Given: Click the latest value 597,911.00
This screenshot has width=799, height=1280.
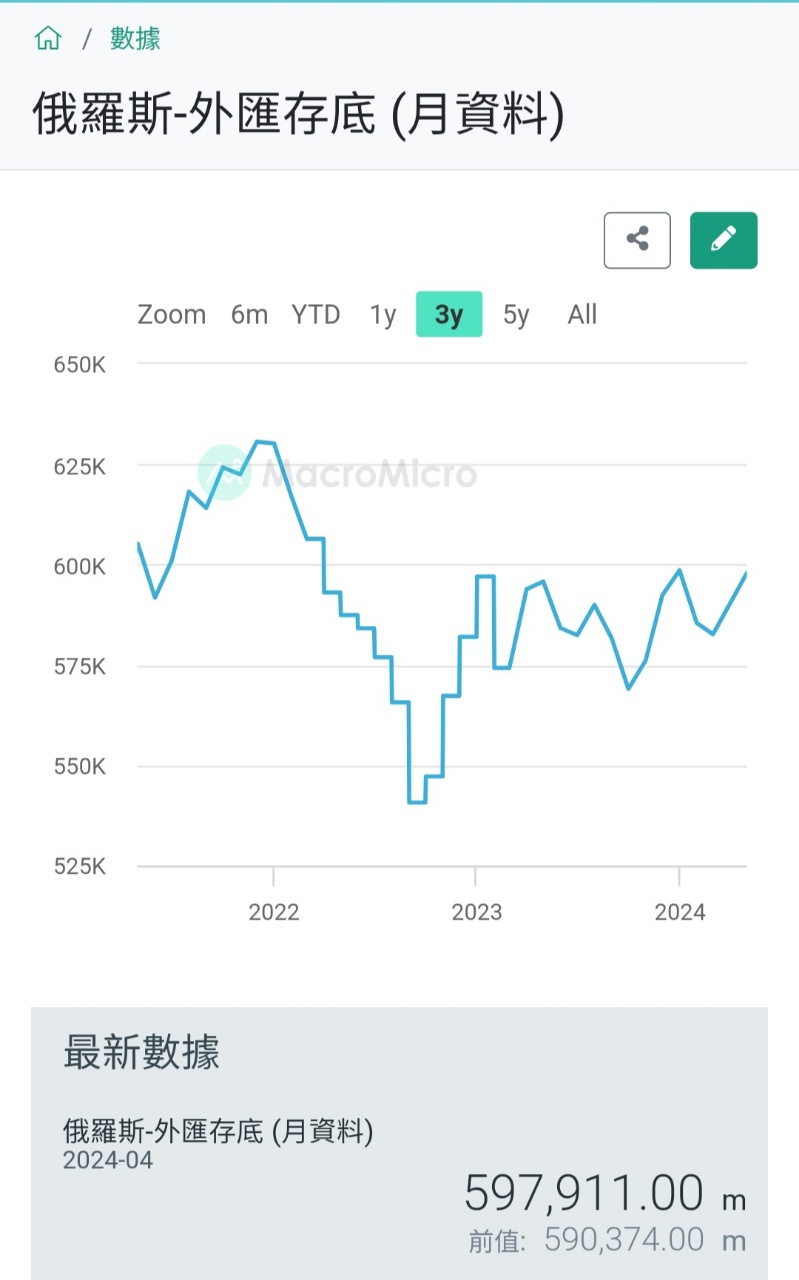Looking at the screenshot, I should (584, 1194).
